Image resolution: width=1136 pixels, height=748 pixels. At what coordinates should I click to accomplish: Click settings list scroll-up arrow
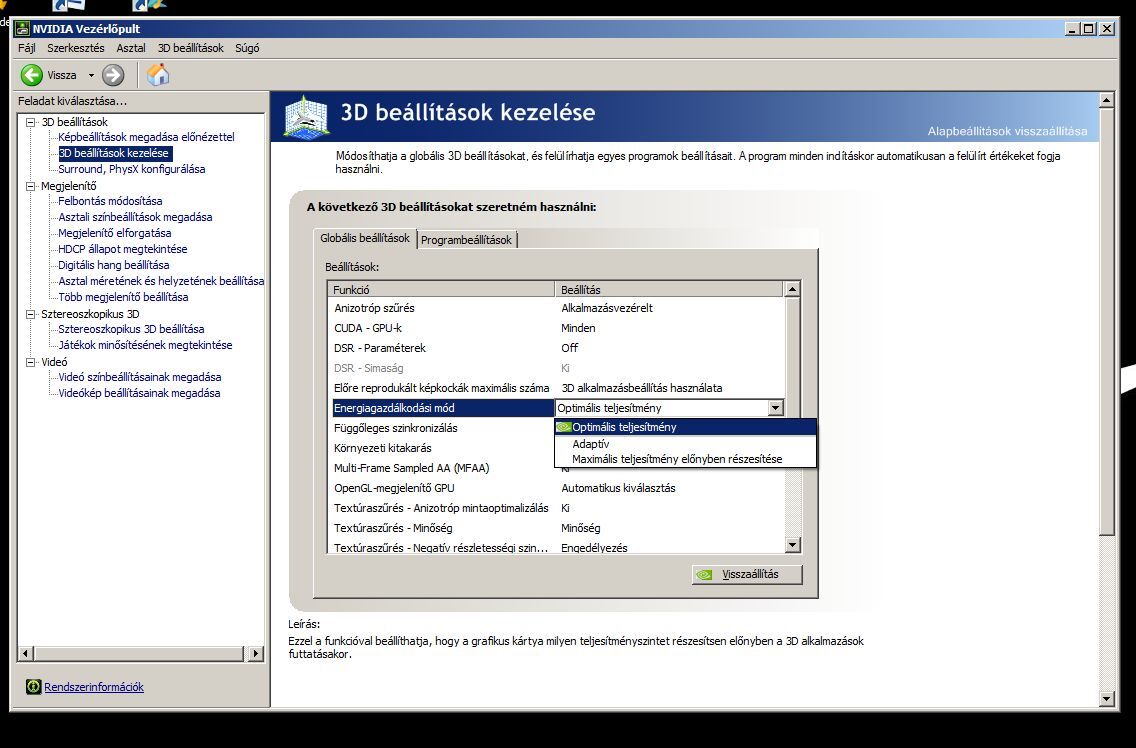coord(792,289)
